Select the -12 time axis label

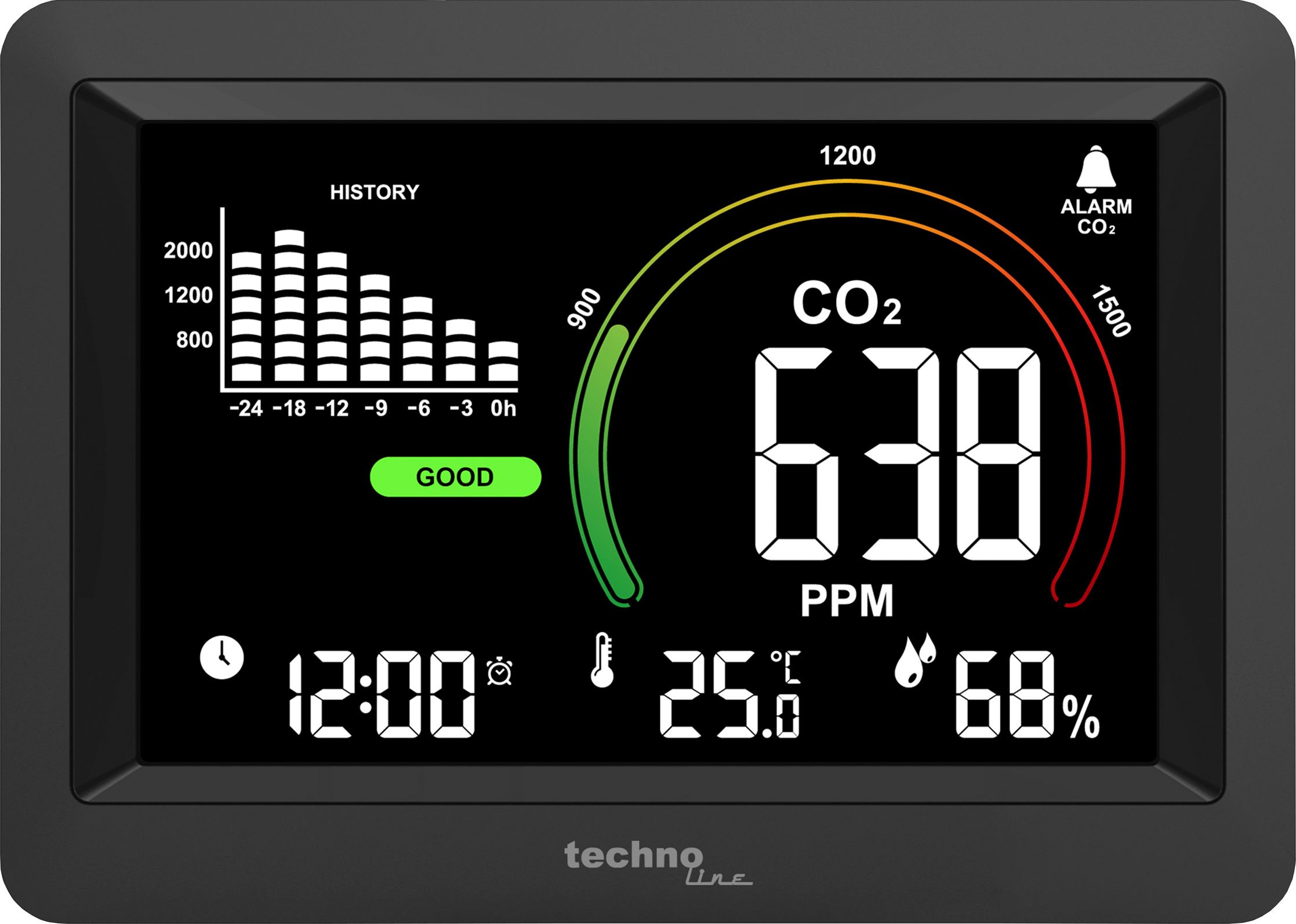(332, 409)
